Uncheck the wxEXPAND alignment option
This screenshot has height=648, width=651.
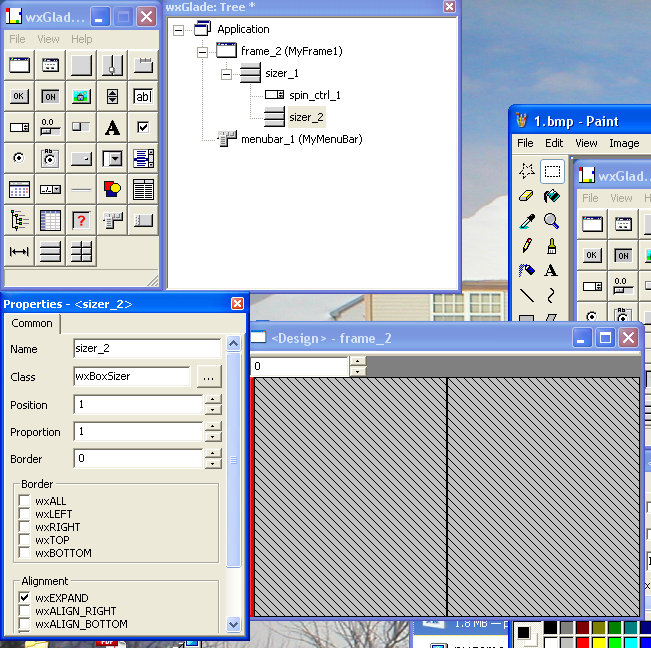point(25,598)
